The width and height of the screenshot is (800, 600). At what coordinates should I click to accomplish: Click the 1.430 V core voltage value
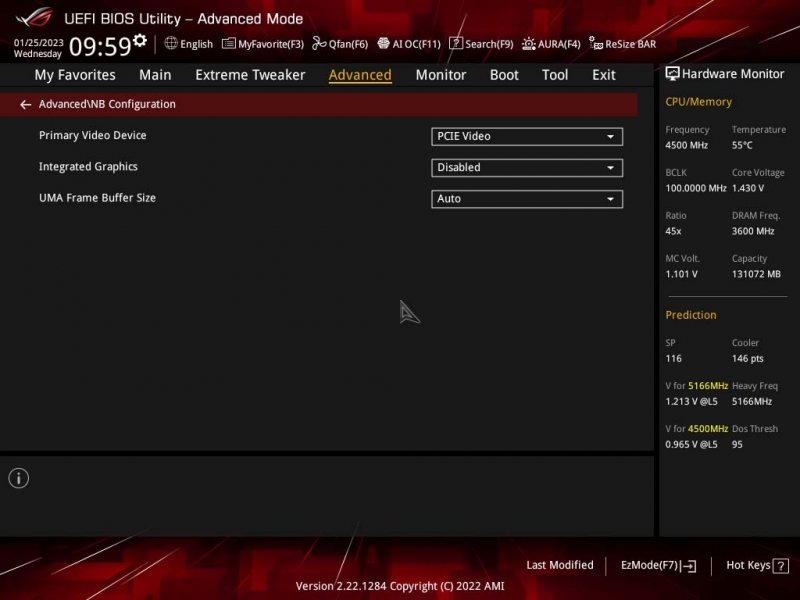(747, 188)
